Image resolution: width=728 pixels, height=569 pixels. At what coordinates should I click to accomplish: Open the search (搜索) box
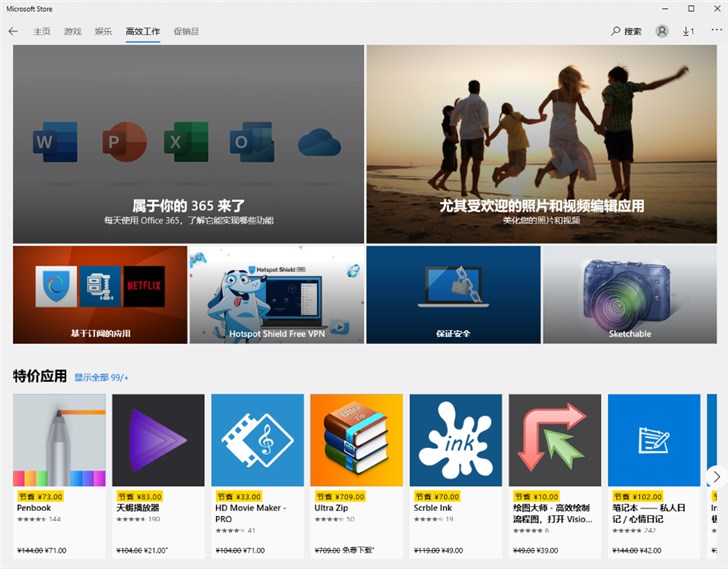click(x=626, y=31)
